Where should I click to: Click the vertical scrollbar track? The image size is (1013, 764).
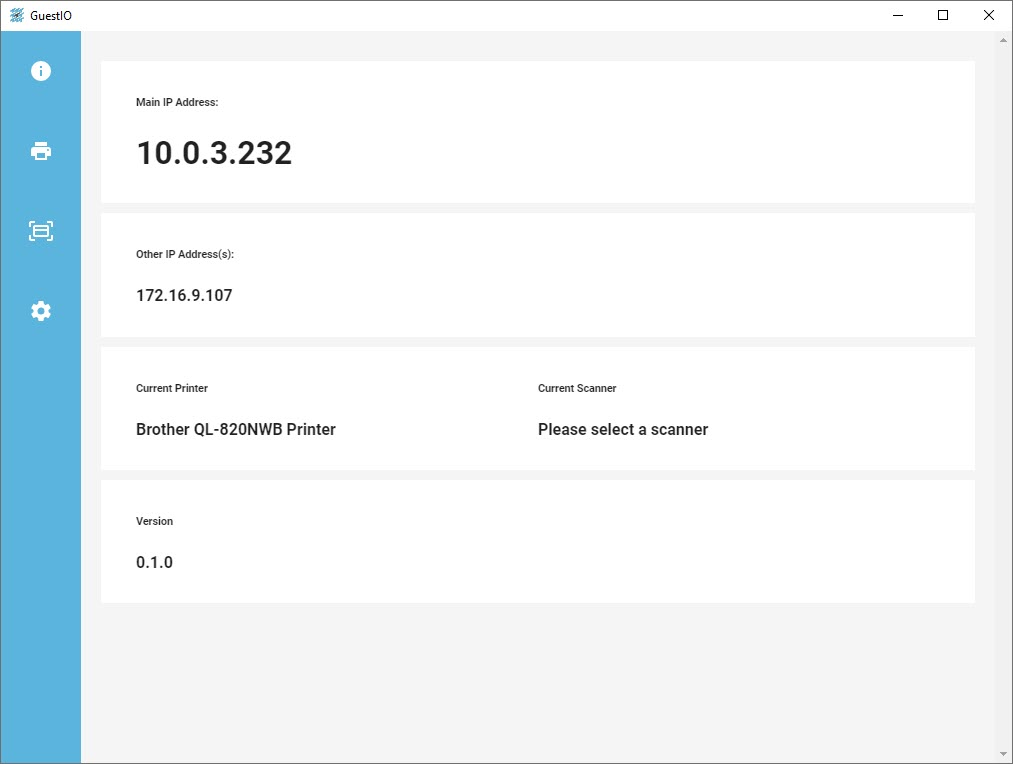(x=1003, y=400)
